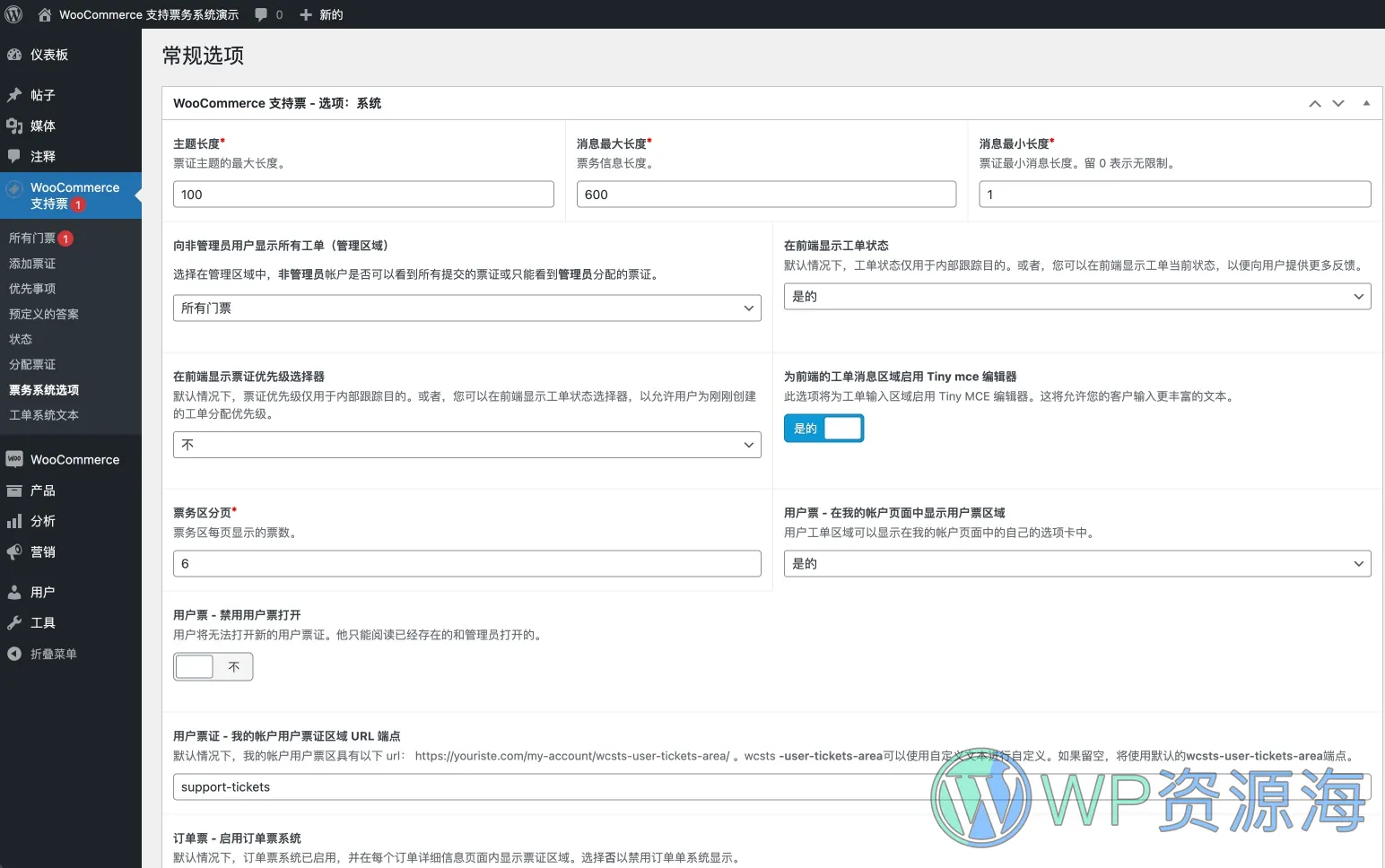
Task: Go to the 营销 menu label
Action: click(43, 551)
